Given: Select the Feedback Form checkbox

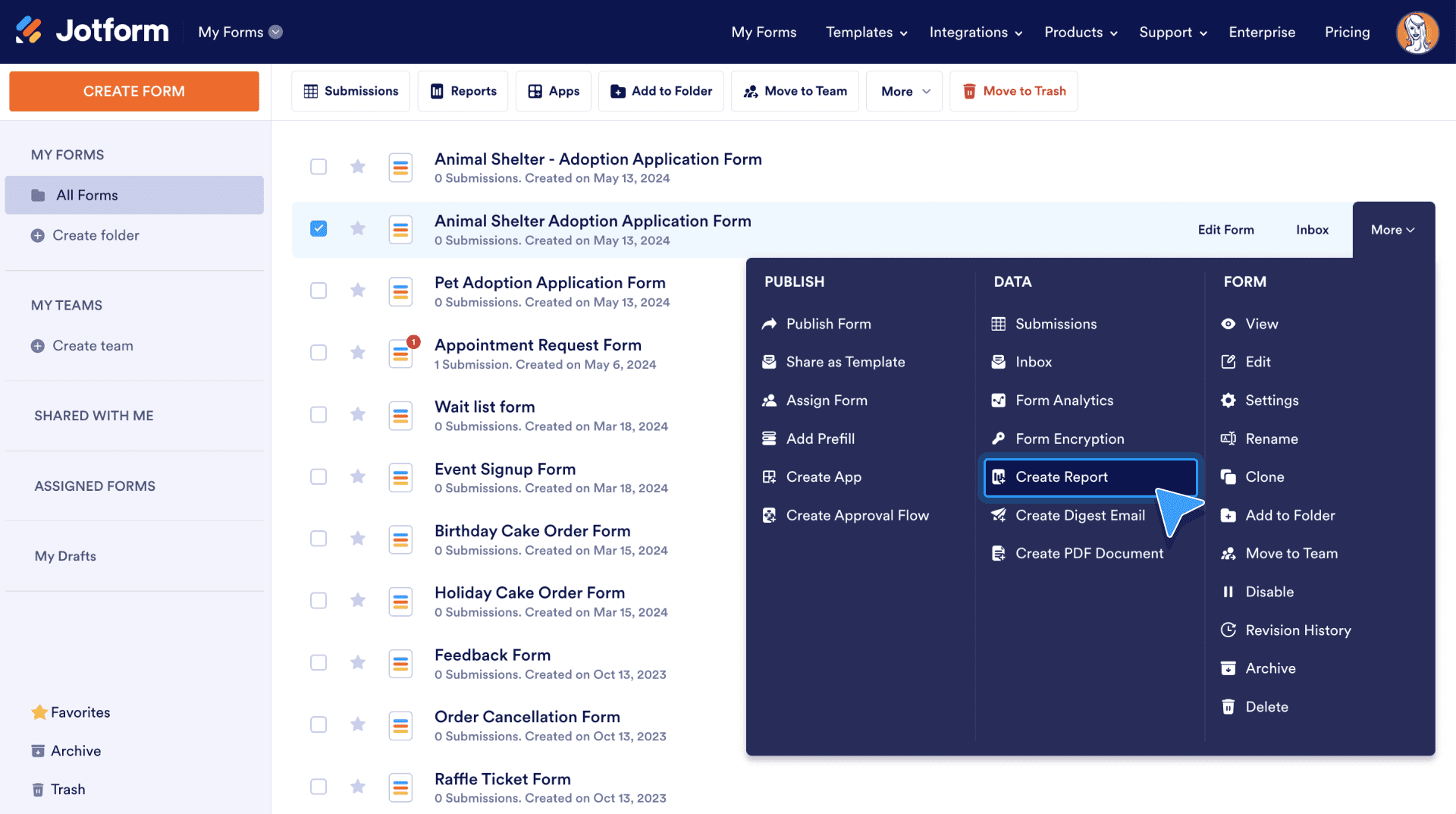Looking at the screenshot, I should (318, 662).
